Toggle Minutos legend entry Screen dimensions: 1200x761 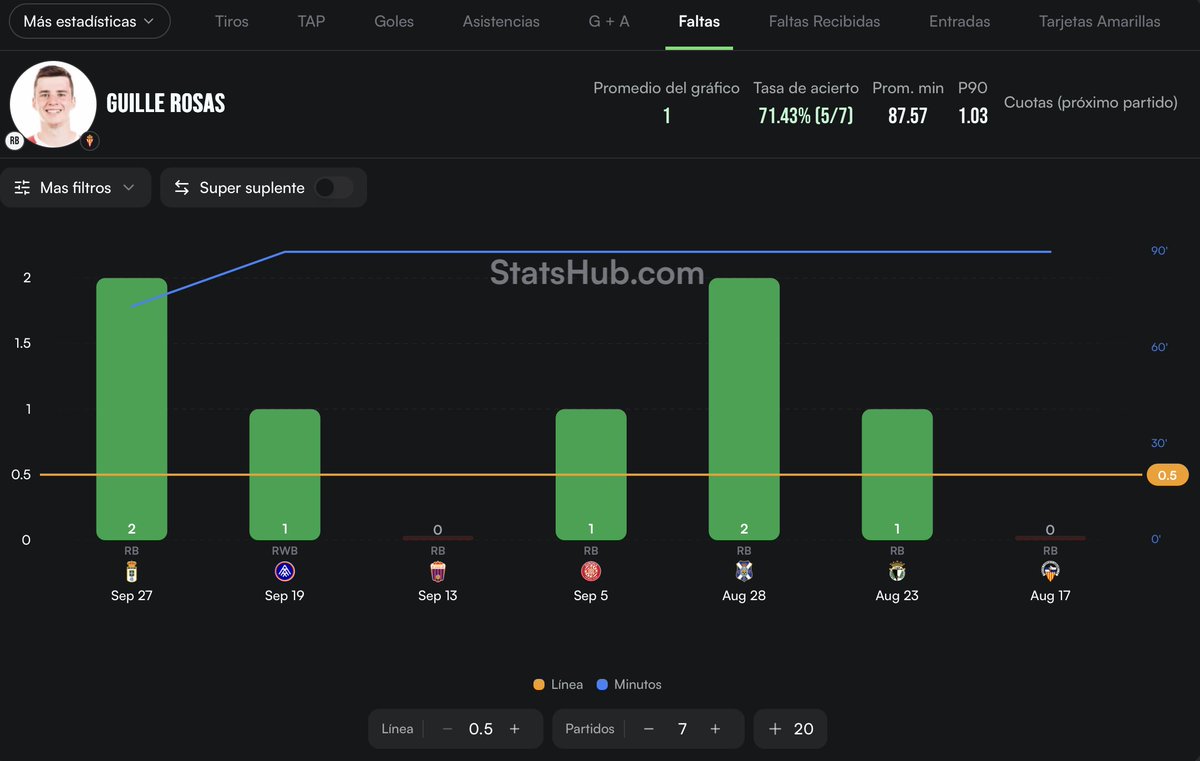pyautogui.click(x=629, y=685)
